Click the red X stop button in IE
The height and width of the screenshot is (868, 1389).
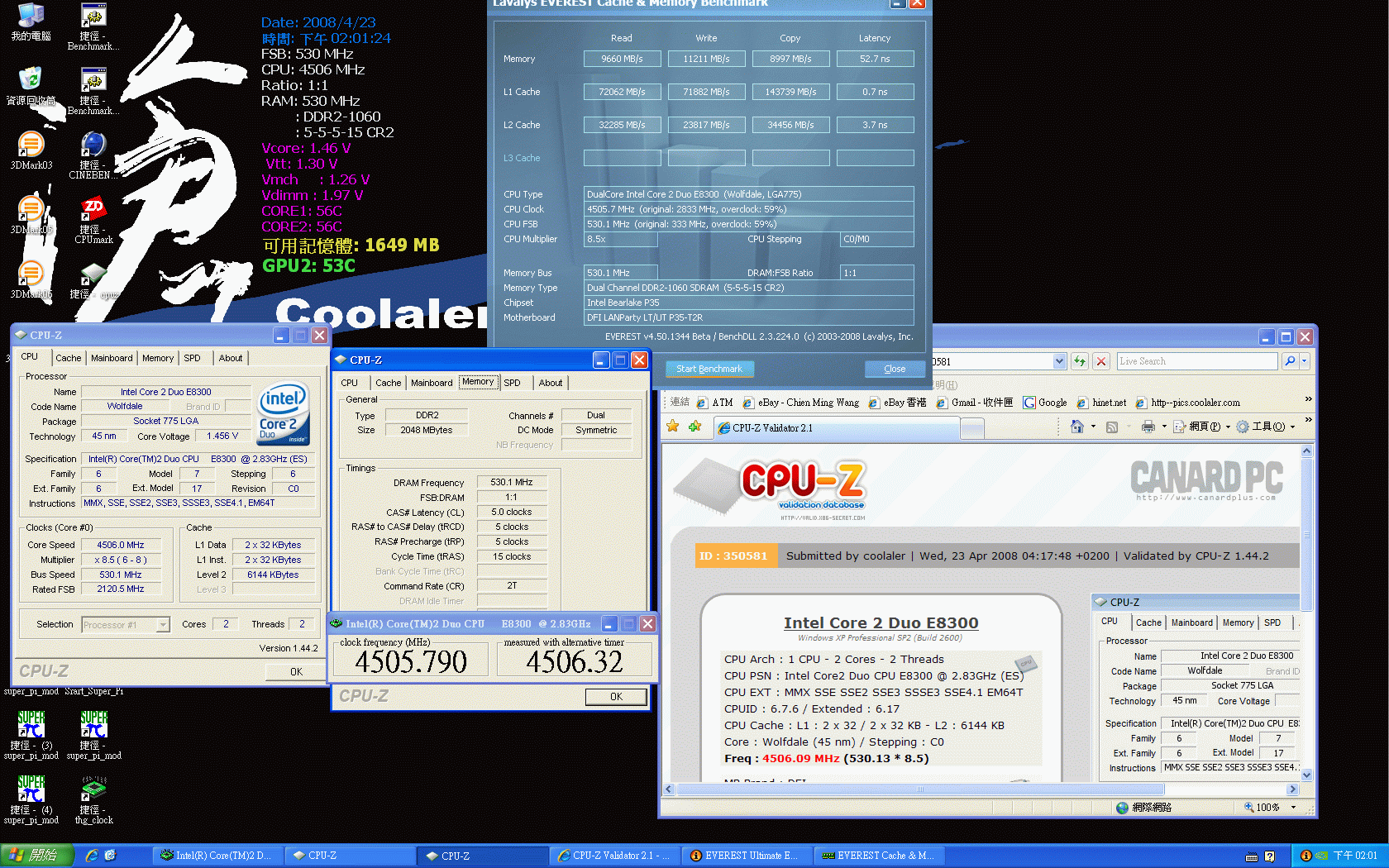tap(1101, 361)
